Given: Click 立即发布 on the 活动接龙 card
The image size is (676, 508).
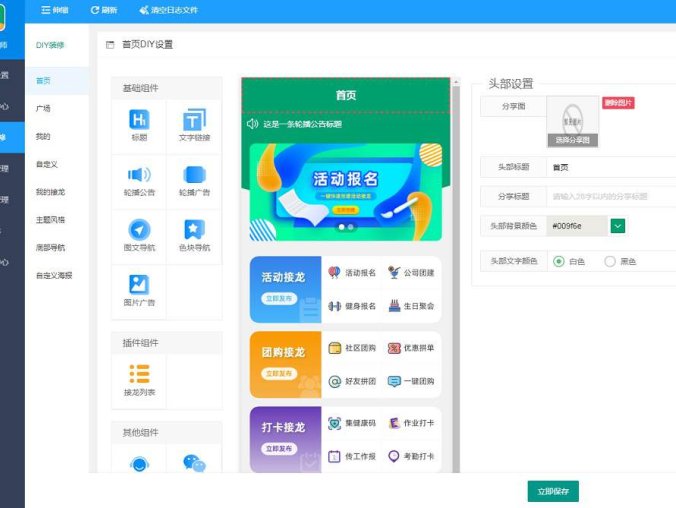Looking at the screenshot, I should pyautogui.click(x=279, y=298).
